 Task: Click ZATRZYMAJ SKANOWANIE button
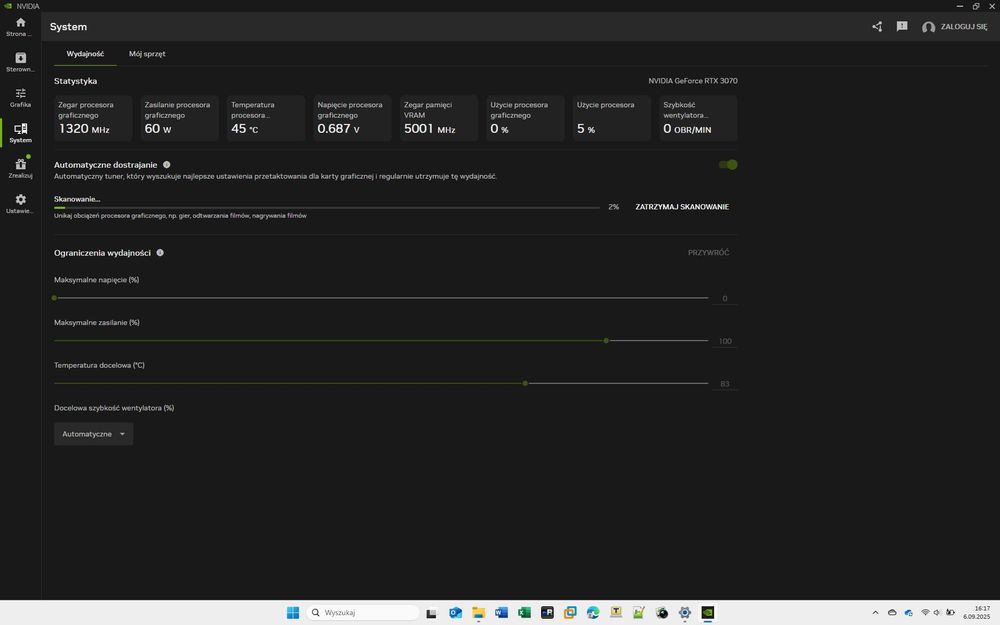tap(682, 207)
